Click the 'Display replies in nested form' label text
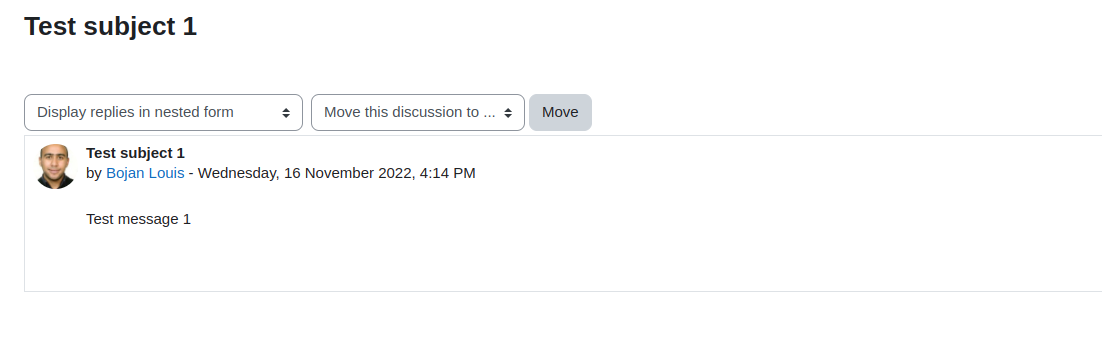This screenshot has width=1102, height=360. coord(135,112)
